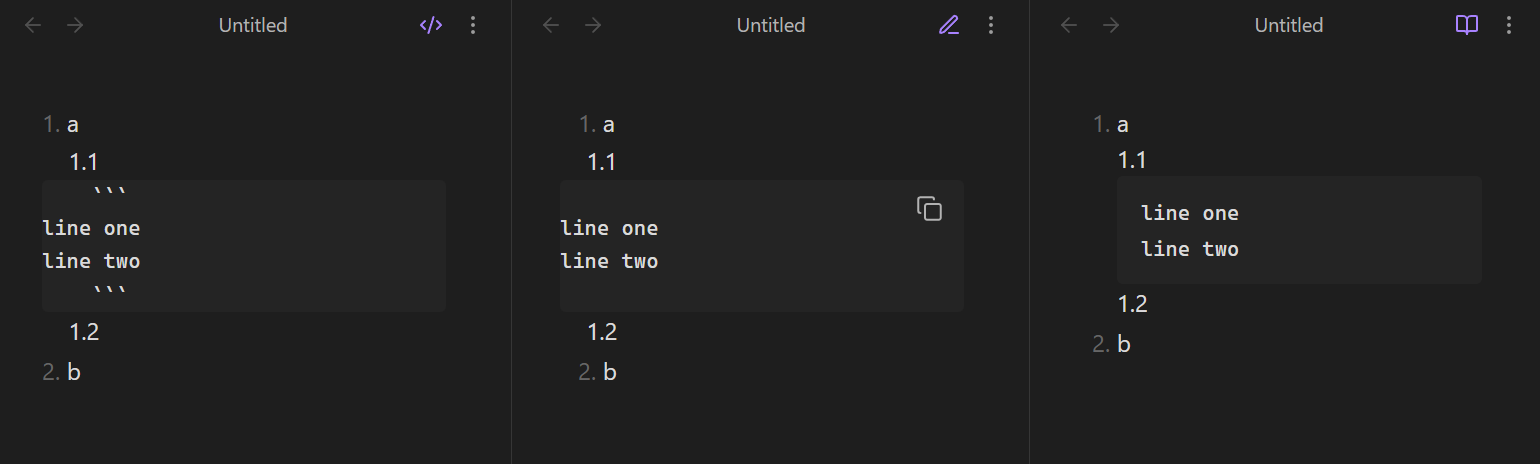
Task: Navigate back in the right pane
Action: (x=1069, y=25)
